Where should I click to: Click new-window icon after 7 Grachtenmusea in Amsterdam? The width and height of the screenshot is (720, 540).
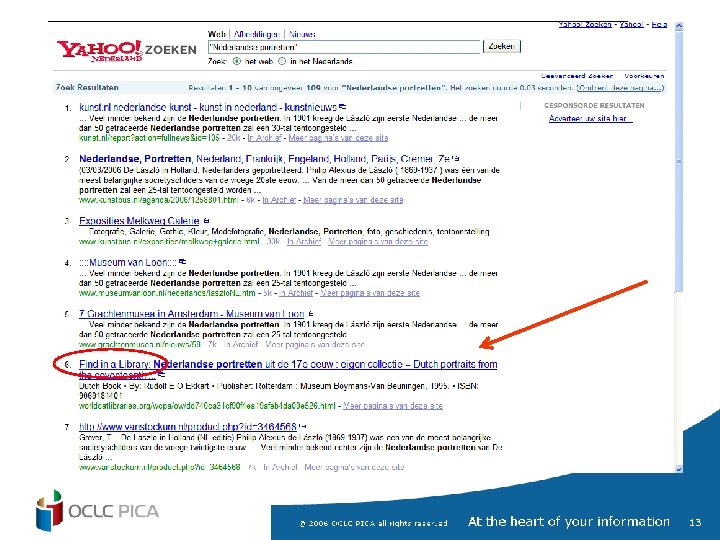(x=310, y=314)
